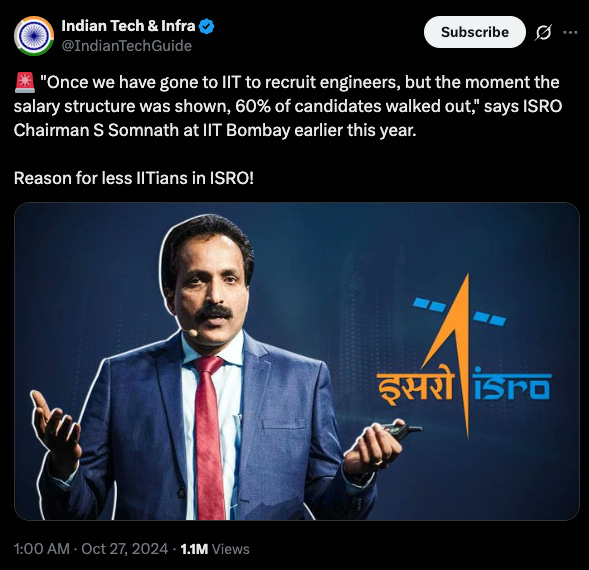Open the attached photo in full view

[297, 361]
